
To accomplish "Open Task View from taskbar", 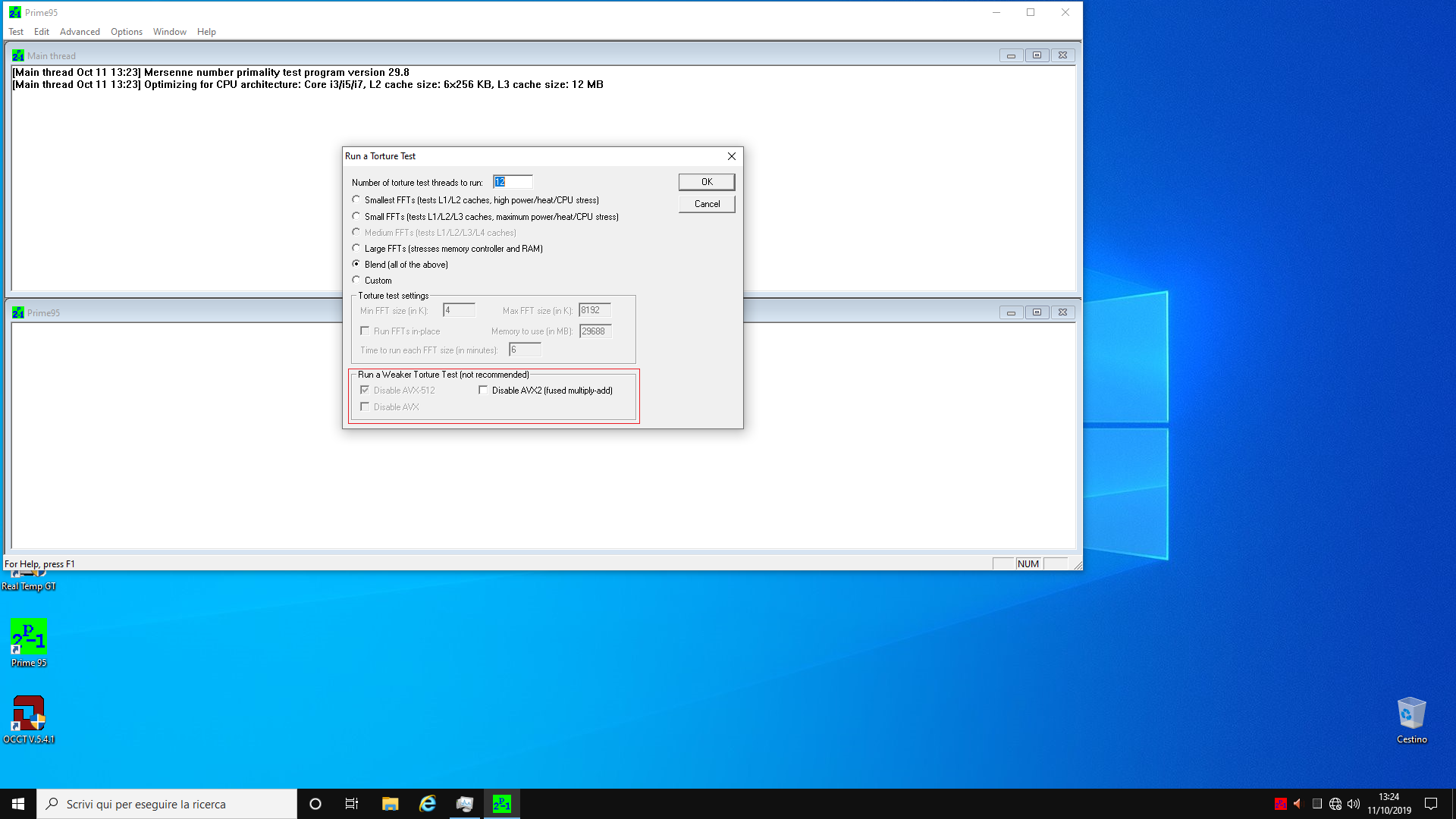I will coord(352,804).
